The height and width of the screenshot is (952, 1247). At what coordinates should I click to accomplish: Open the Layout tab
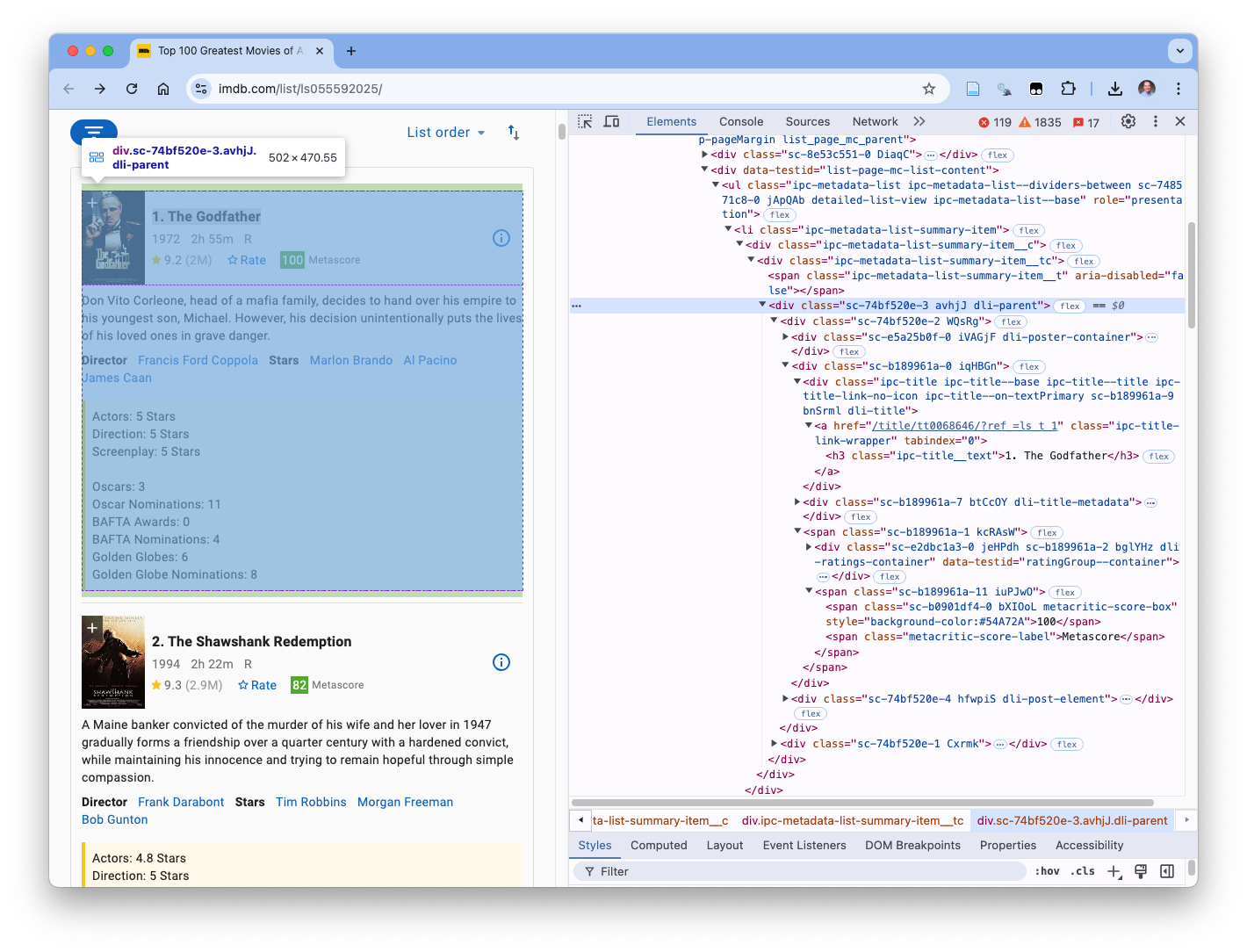coord(724,846)
